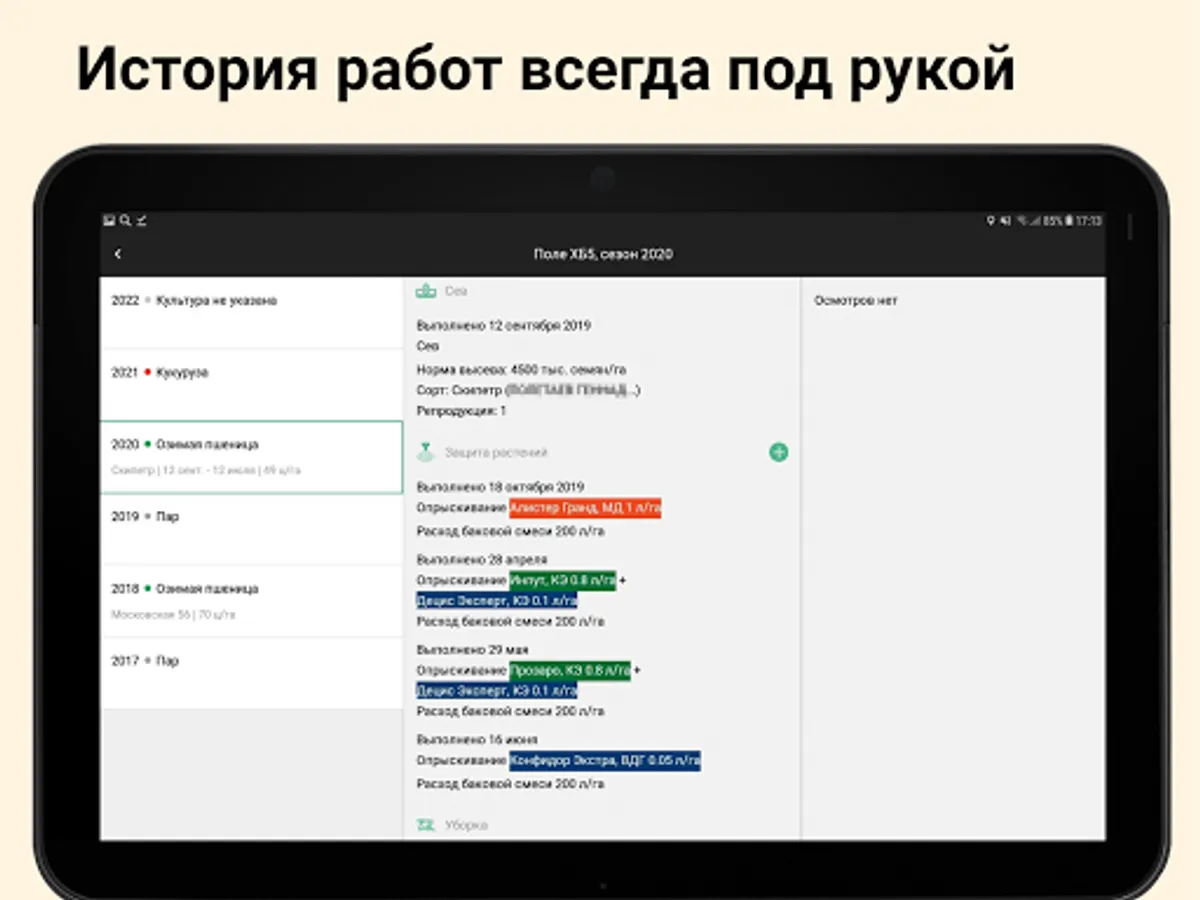Image resolution: width=1200 pixels, height=900 pixels.
Task: Tap the Конфидор Экстра, ВДГ blue tag
Action: tap(605, 761)
